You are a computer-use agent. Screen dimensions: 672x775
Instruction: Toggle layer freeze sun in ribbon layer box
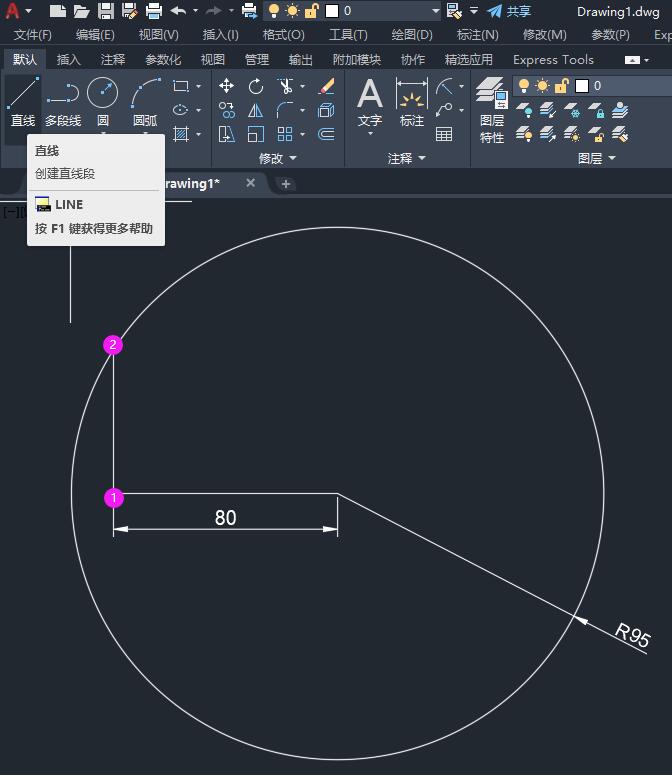click(x=543, y=86)
